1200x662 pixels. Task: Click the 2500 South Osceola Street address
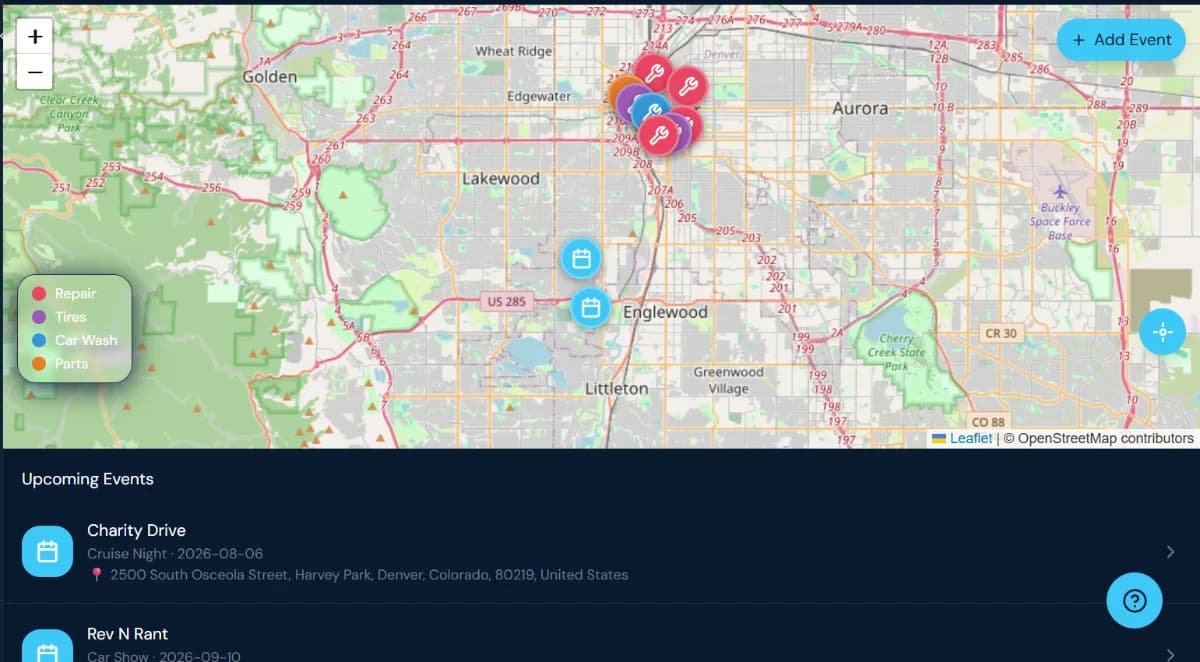click(x=369, y=575)
